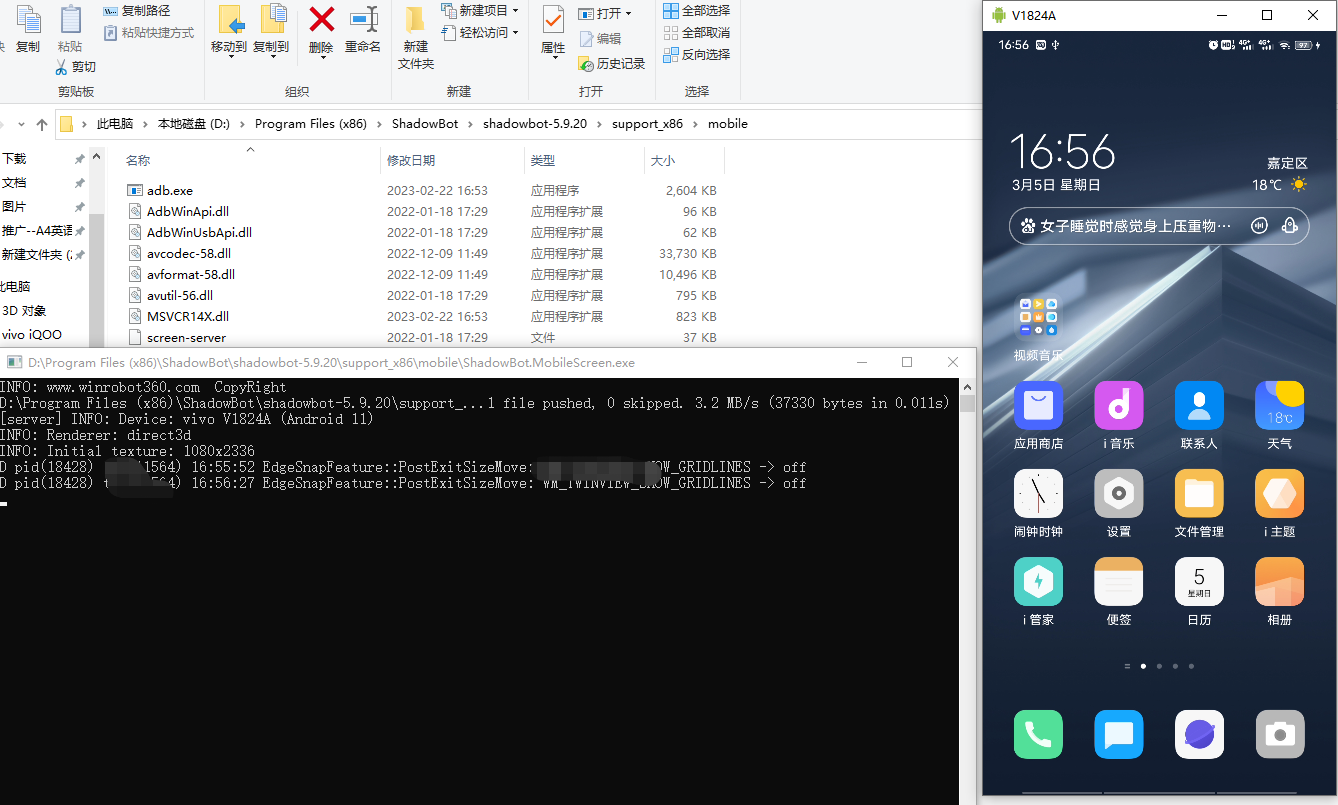Tap the camera icon in the phone dock

point(1279,736)
